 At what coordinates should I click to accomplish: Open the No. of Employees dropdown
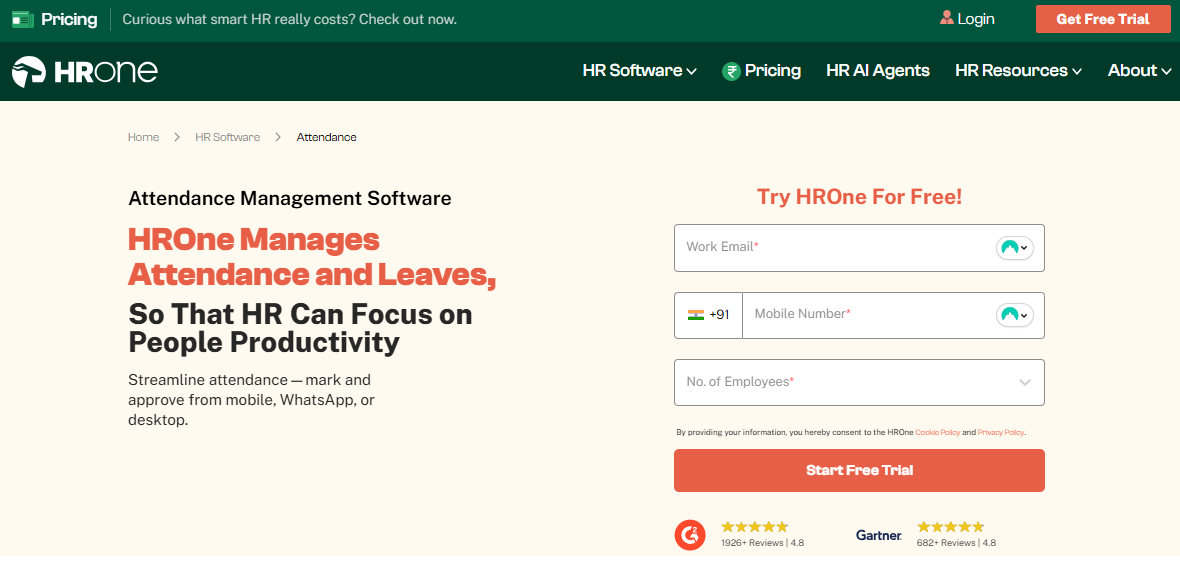tap(859, 382)
